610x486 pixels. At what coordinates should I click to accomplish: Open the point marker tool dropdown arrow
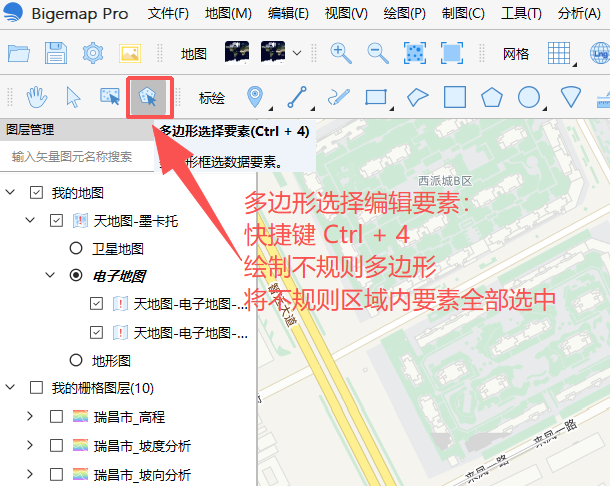270,109
